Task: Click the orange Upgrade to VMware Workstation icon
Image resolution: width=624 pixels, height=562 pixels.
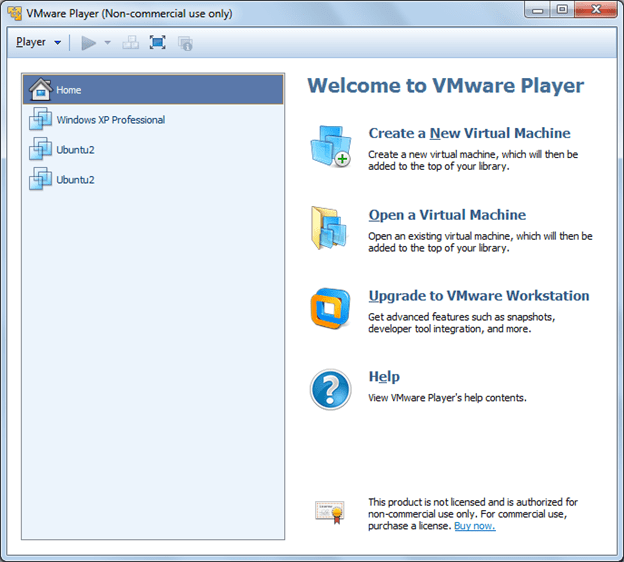Action: (330, 309)
